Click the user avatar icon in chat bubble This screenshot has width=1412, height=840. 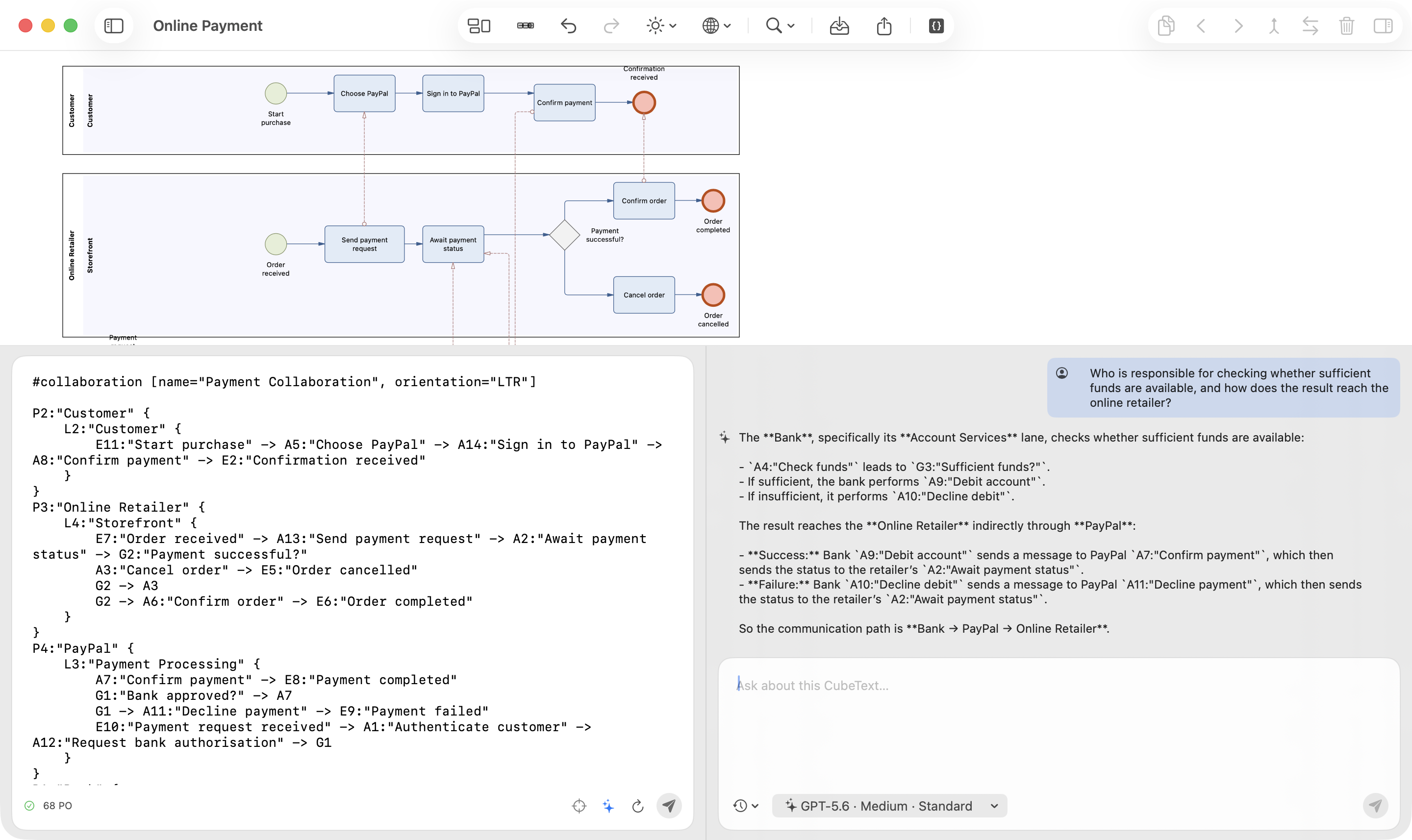click(1062, 373)
